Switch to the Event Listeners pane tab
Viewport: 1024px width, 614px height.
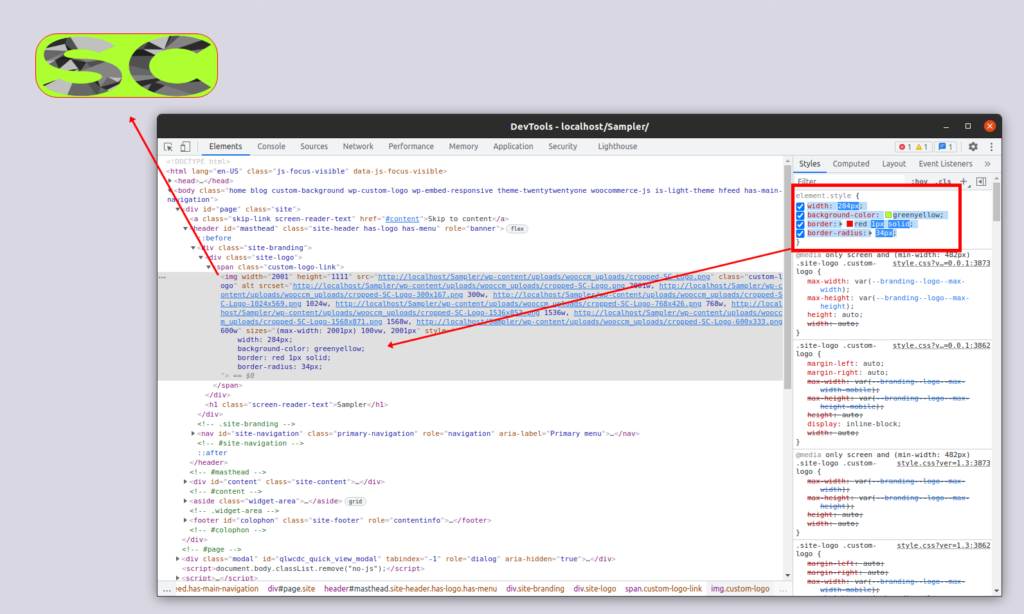tap(946, 164)
